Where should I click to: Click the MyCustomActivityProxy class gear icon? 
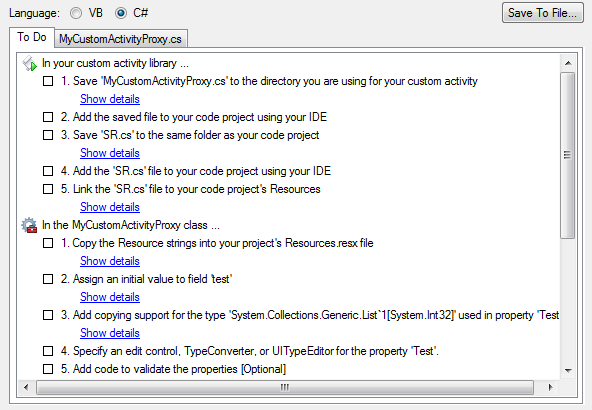tap(29, 225)
